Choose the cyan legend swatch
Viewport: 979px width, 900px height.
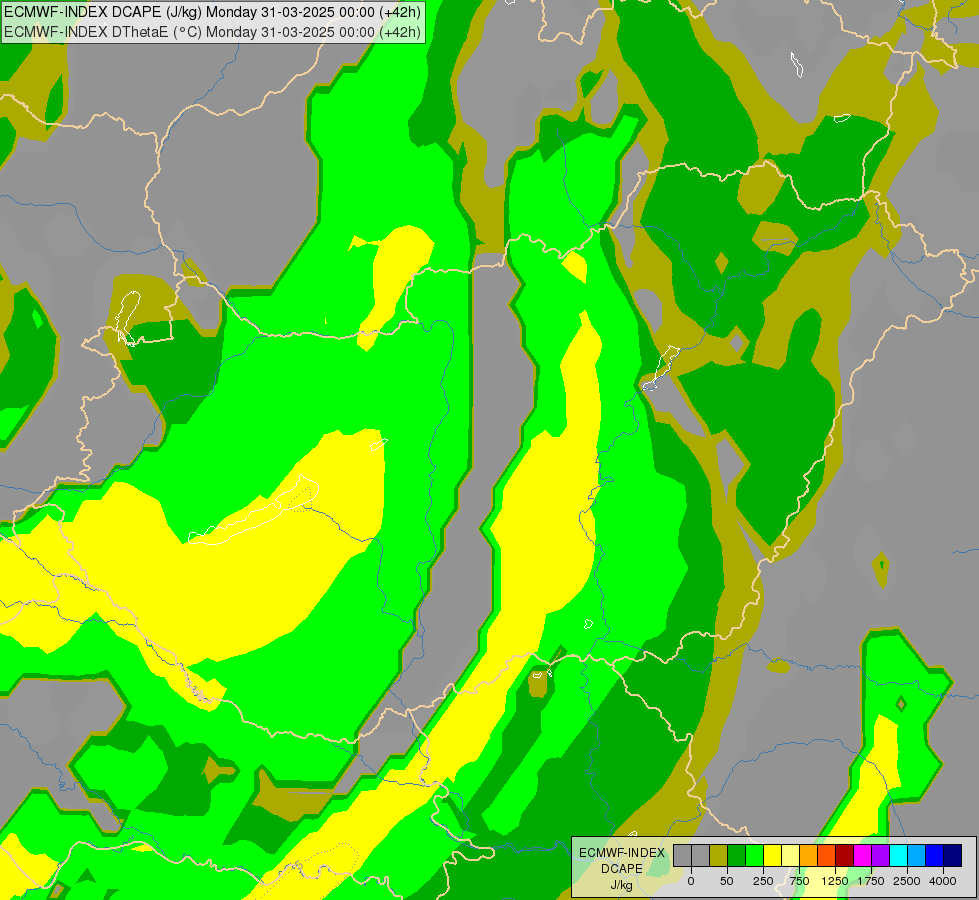(x=898, y=856)
